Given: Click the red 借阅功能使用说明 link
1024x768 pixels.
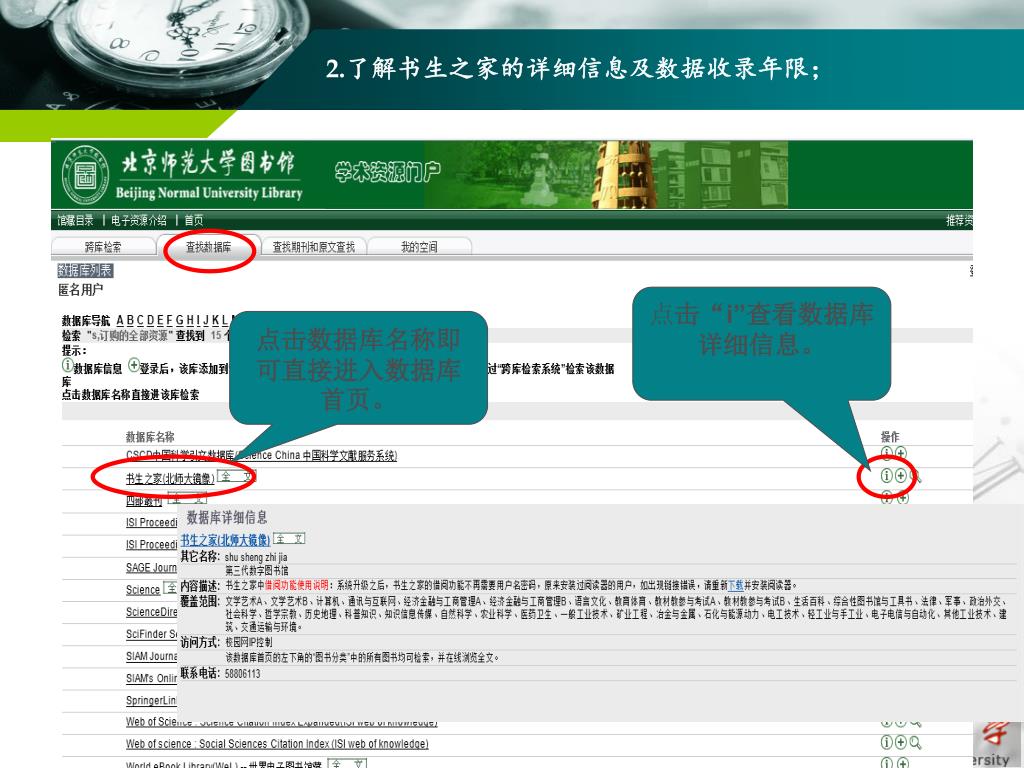Looking at the screenshot, I should [x=296, y=585].
